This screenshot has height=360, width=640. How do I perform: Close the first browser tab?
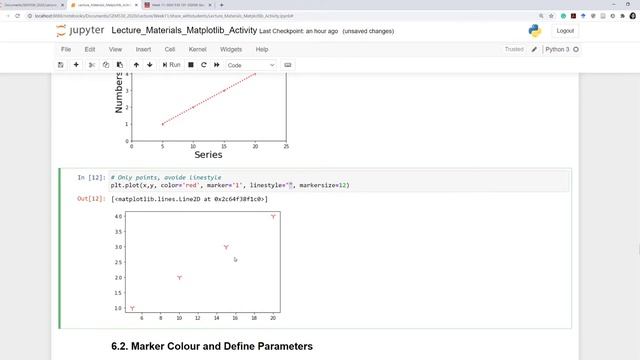(62, 5)
